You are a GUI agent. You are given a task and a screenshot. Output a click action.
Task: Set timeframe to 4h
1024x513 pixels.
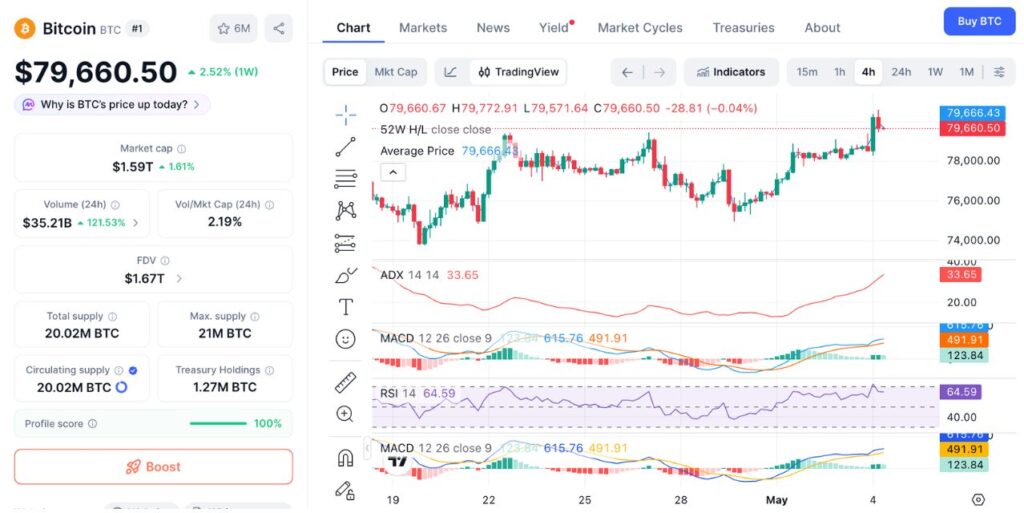pyautogui.click(x=869, y=72)
